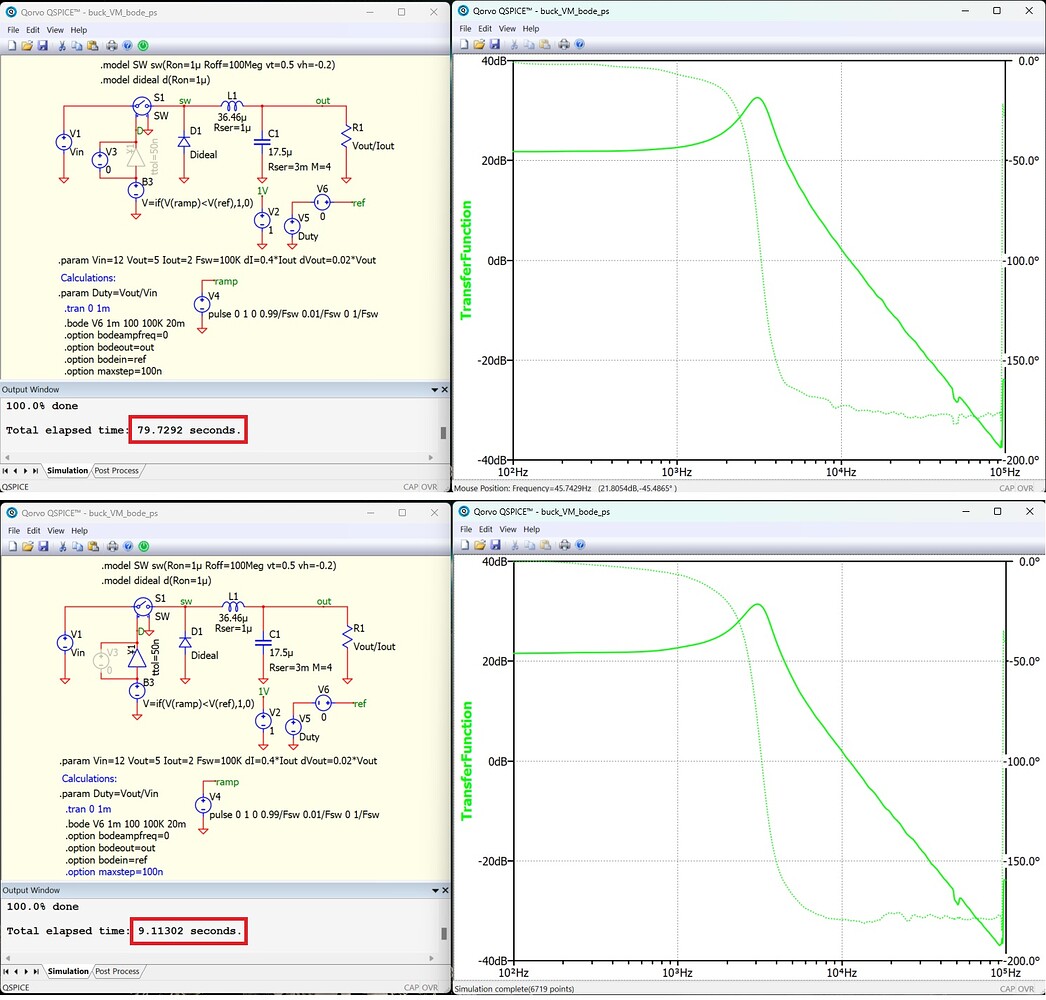The height and width of the screenshot is (1000, 1046).
Task: Open a file from the waveform viewer toolbar
Action: (479, 44)
